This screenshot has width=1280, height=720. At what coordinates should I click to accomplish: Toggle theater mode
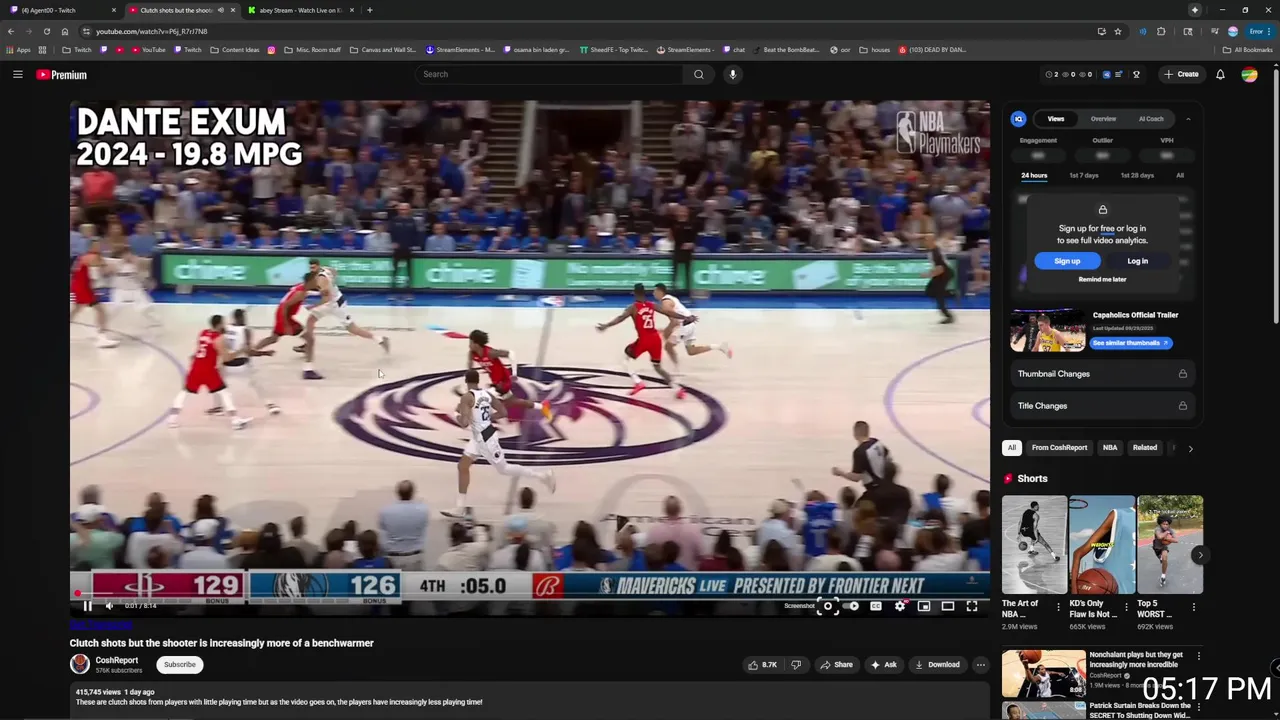[948, 606]
